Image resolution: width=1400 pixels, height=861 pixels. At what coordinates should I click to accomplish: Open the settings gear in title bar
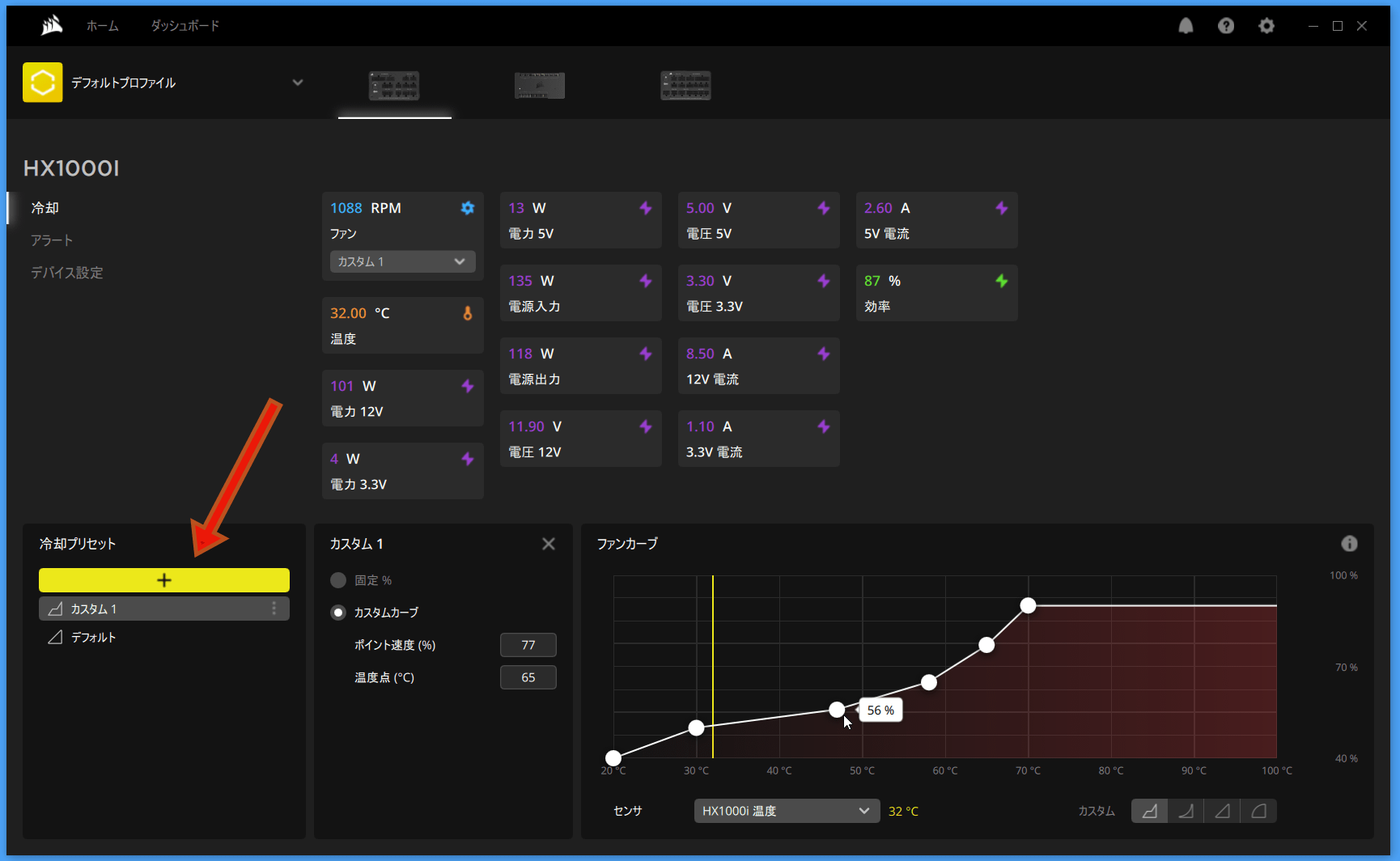(x=1266, y=26)
